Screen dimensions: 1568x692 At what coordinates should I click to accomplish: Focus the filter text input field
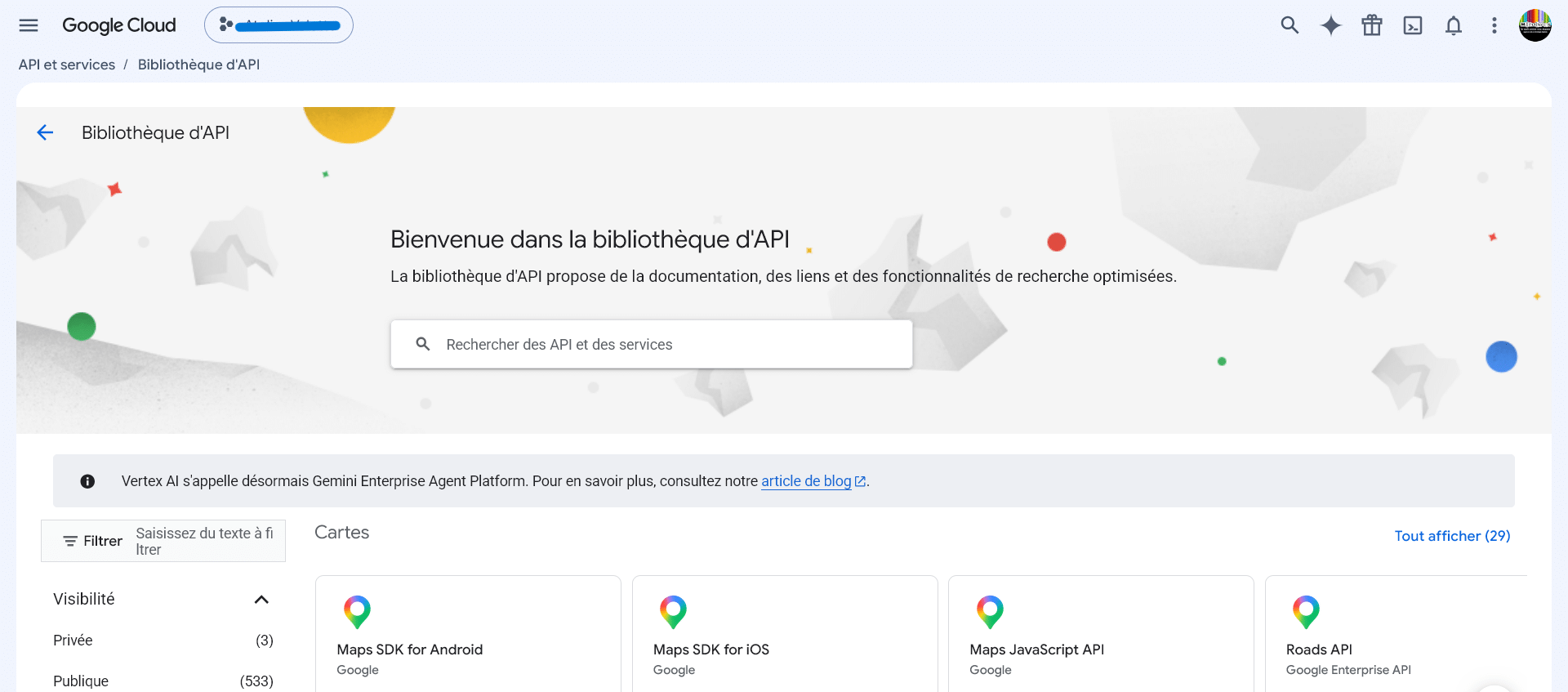[x=206, y=541]
